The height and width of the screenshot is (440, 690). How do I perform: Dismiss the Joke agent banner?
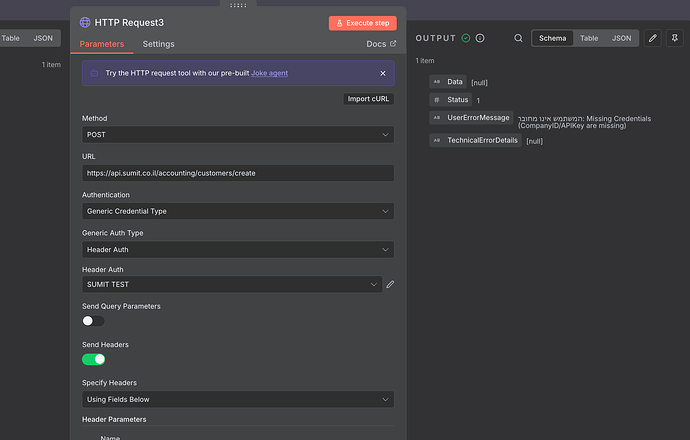coord(383,73)
